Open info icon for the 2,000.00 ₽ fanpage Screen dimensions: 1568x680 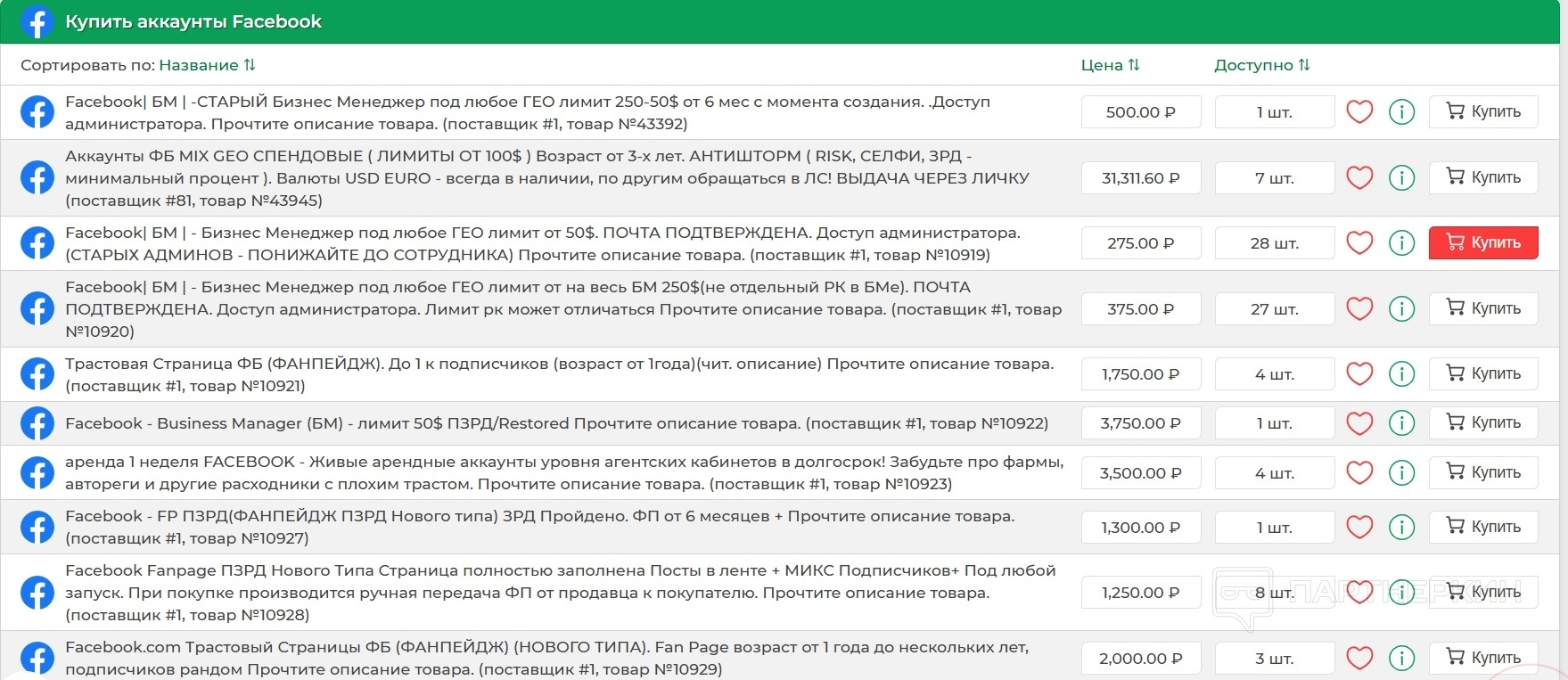[1402, 659]
